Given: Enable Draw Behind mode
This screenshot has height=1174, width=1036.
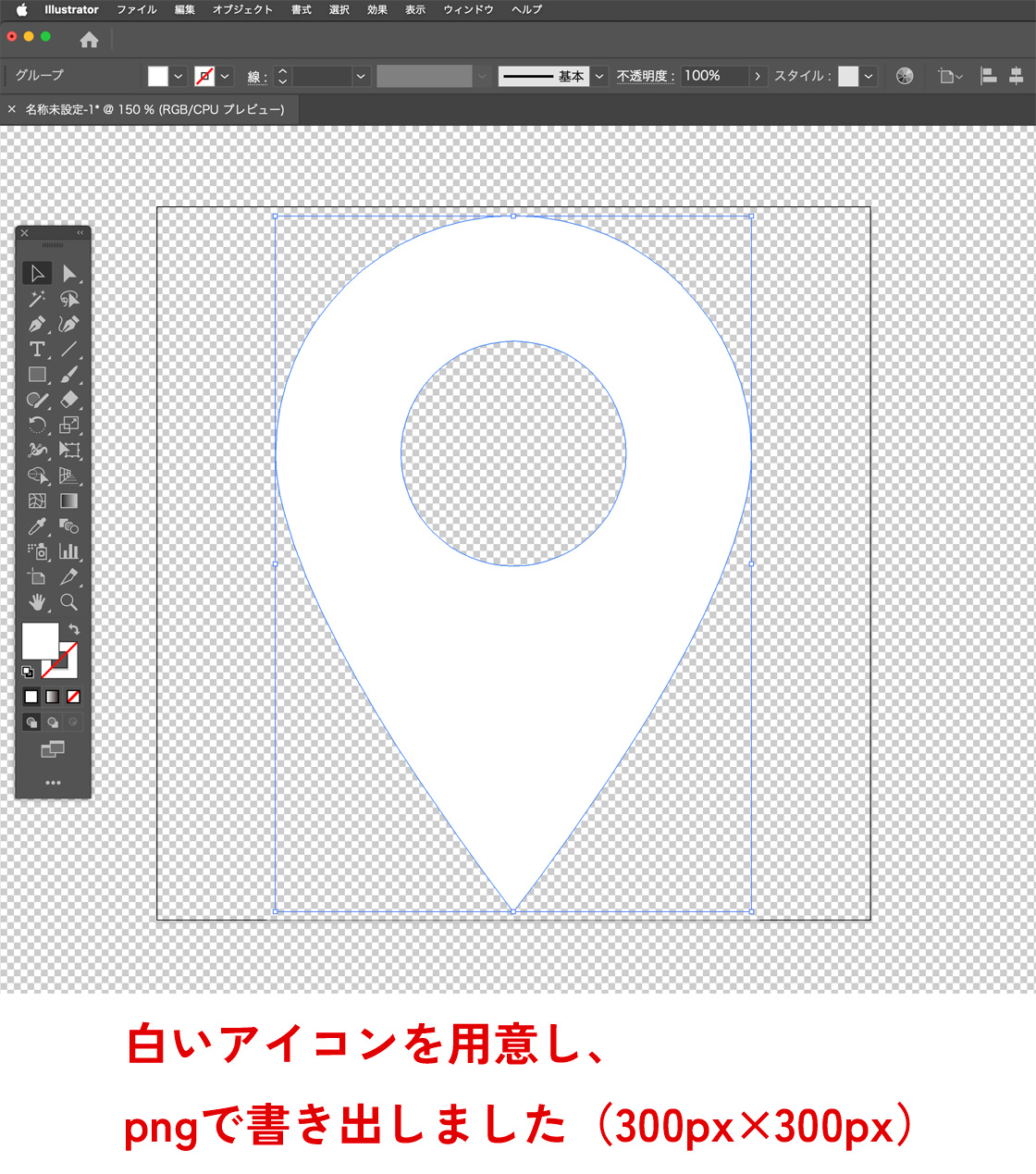Looking at the screenshot, I should [x=53, y=723].
